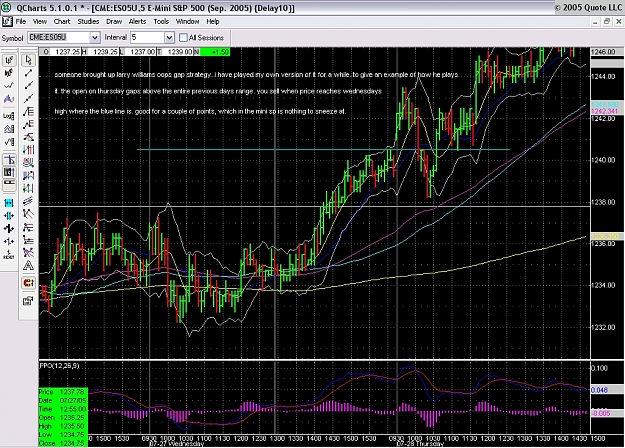Open the chart document icon menu beside File
The height and width of the screenshot is (448, 625).
coord(7,22)
